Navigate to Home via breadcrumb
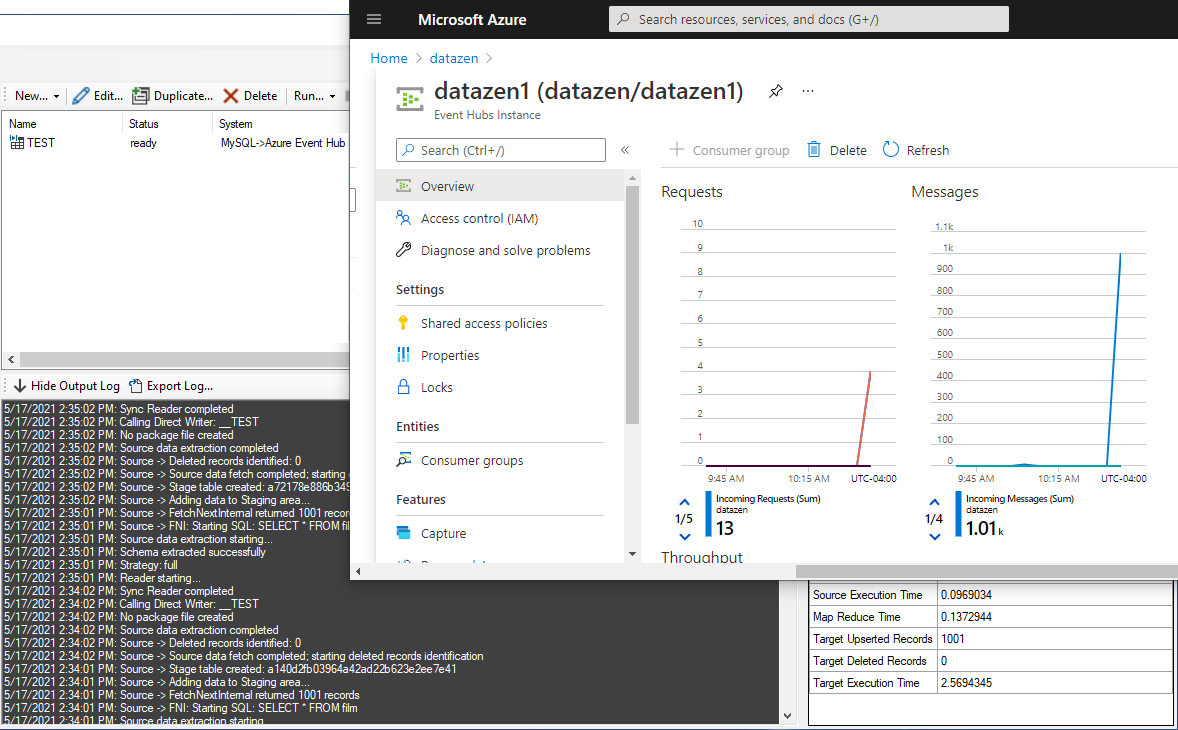This screenshot has height=730, width=1178. coord(389,58)
